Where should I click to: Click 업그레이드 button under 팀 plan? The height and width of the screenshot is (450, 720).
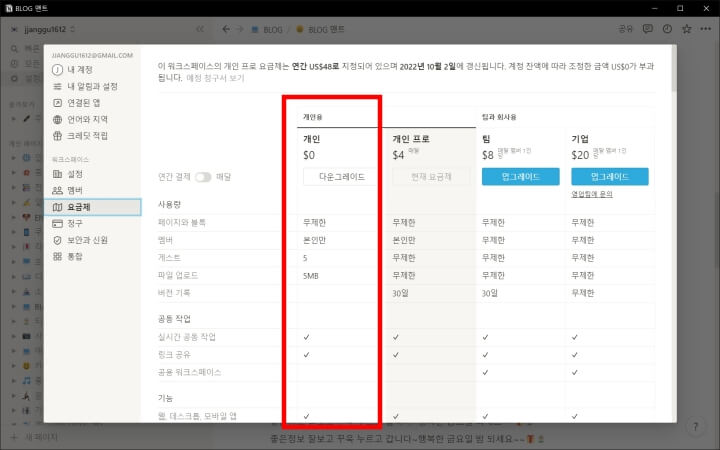tap(520, 177)
